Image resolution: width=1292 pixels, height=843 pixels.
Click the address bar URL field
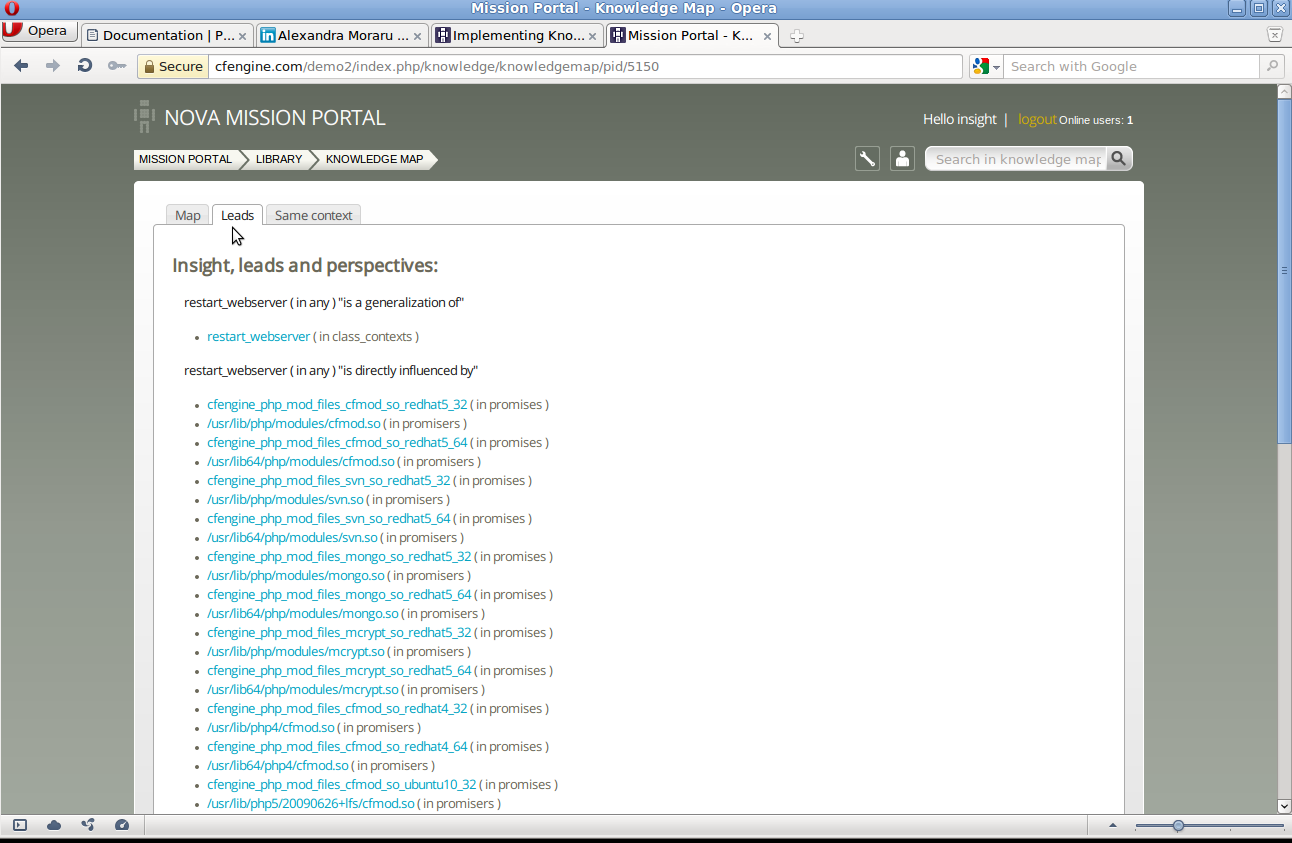click(x=585, y=66)
